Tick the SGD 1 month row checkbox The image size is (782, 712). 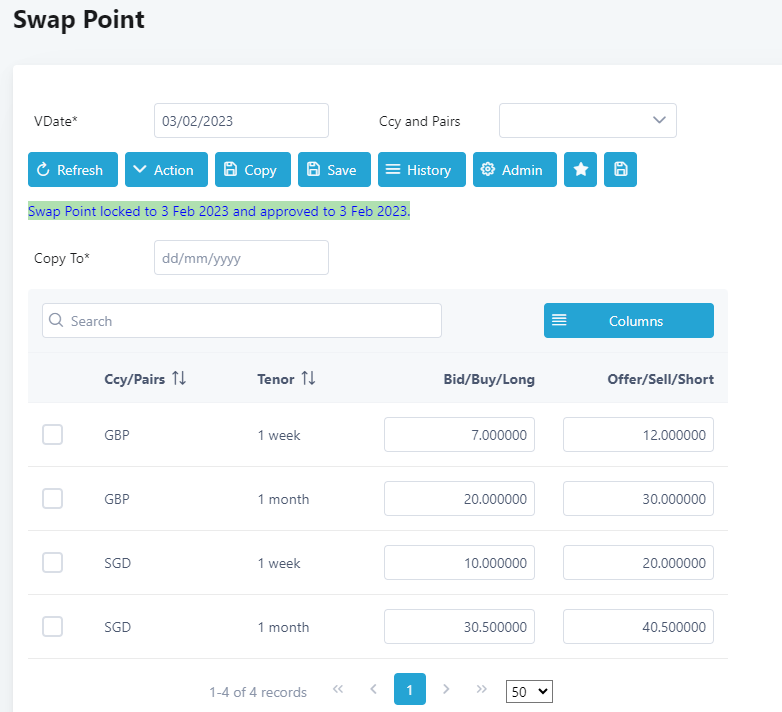point(52,627)
